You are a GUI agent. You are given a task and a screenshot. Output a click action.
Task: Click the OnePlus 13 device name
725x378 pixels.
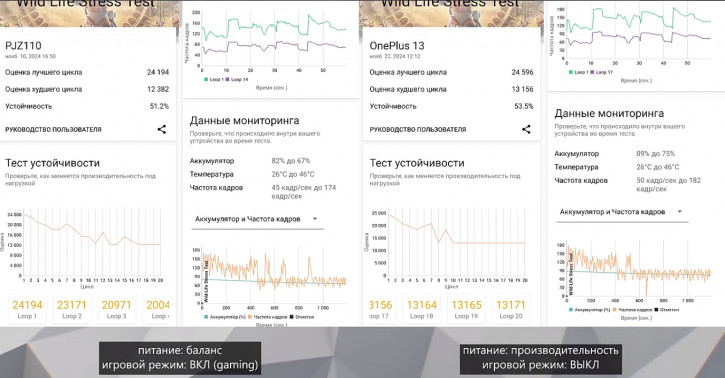tap(397, 46)
